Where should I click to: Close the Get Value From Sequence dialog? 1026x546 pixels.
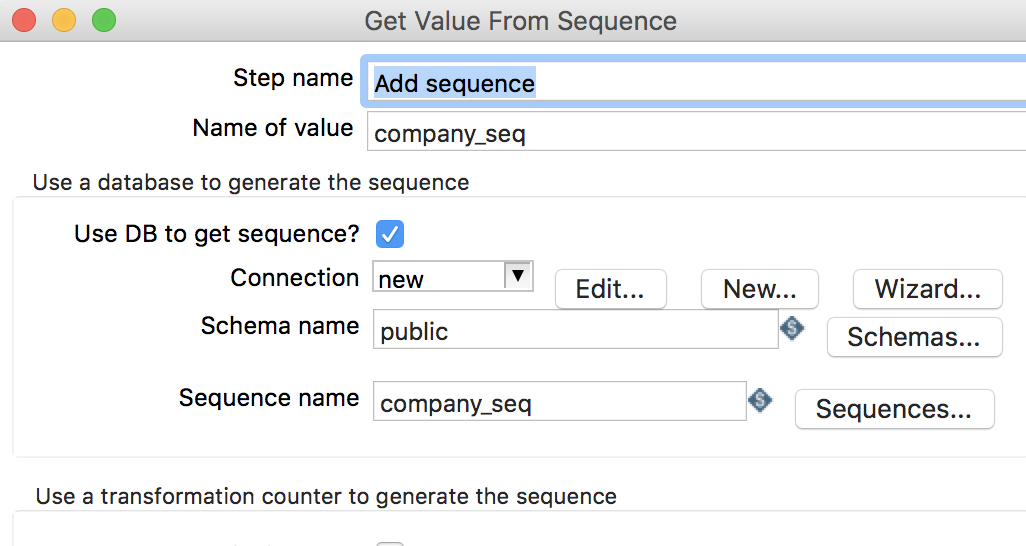[x=24, y=19]
